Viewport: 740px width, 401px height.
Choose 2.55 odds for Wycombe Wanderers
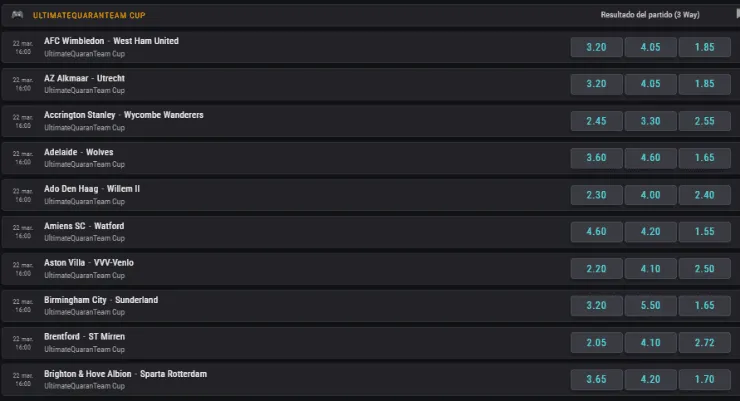[x=704, y=121]
